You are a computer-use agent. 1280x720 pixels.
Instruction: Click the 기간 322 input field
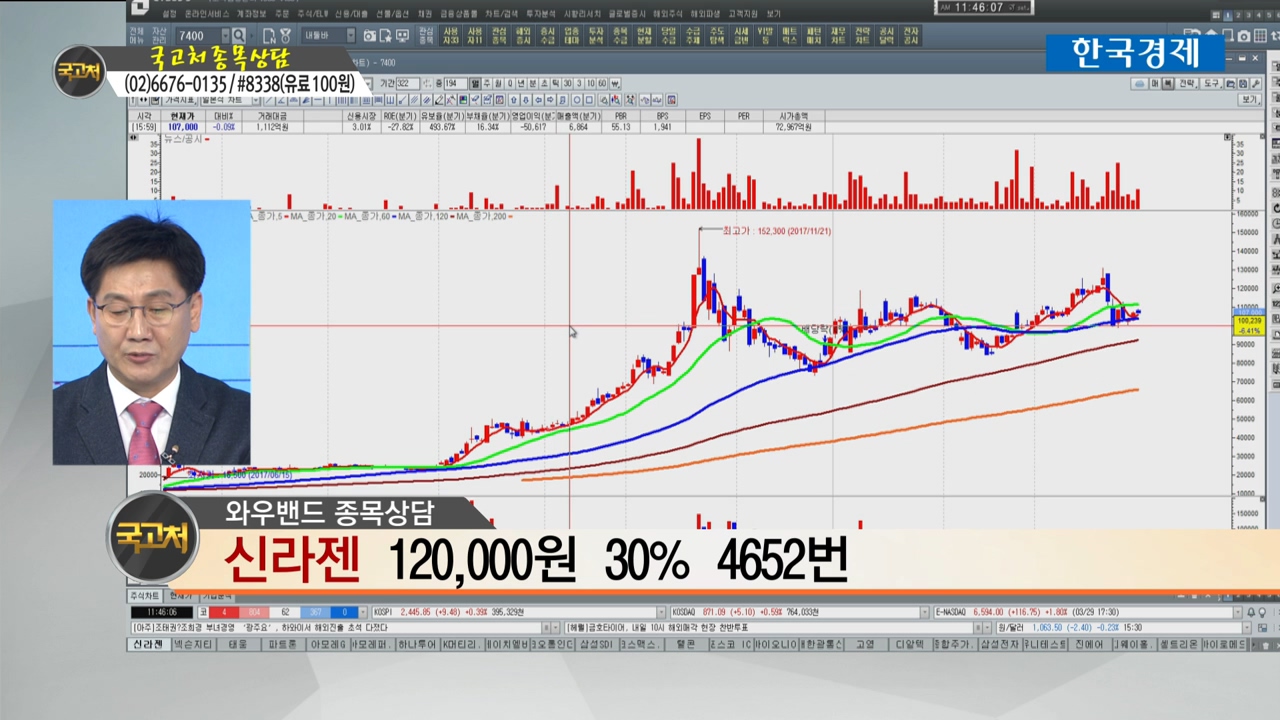407,84
